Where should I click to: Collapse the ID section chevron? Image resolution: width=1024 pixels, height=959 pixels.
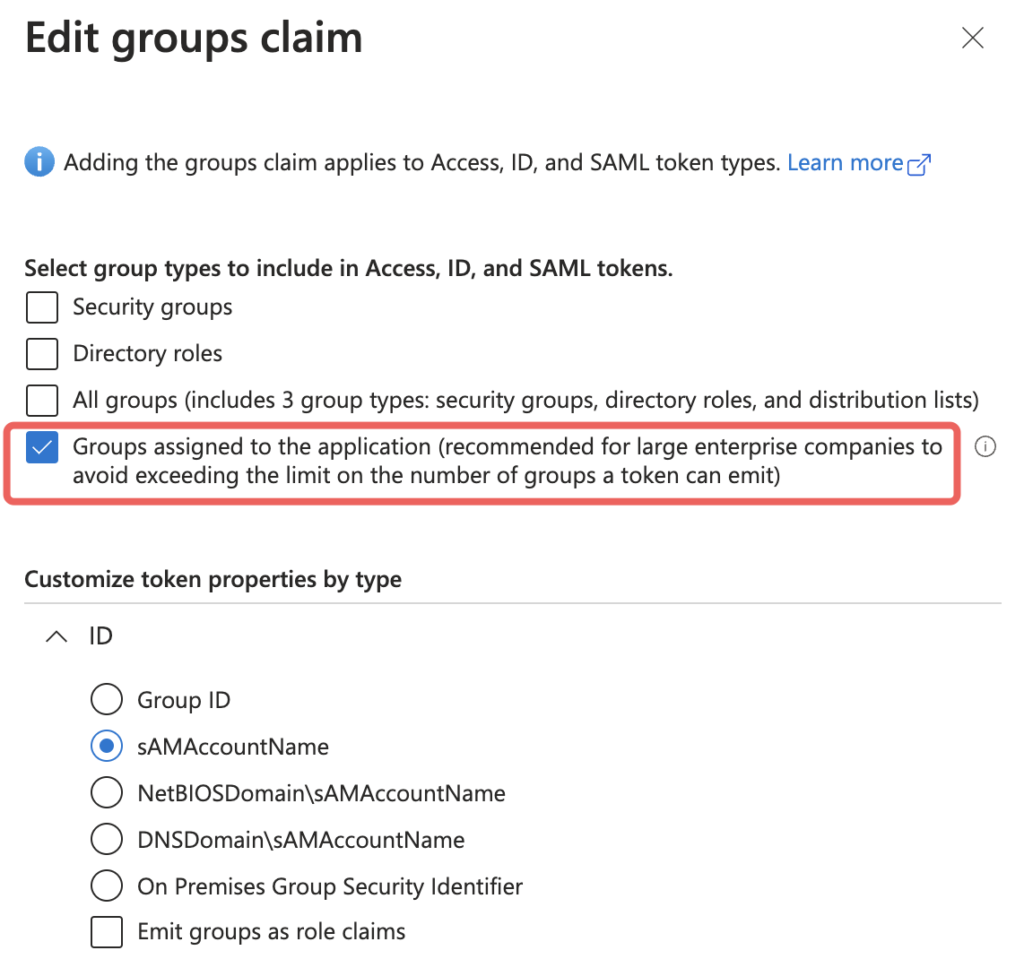(57, 636)
